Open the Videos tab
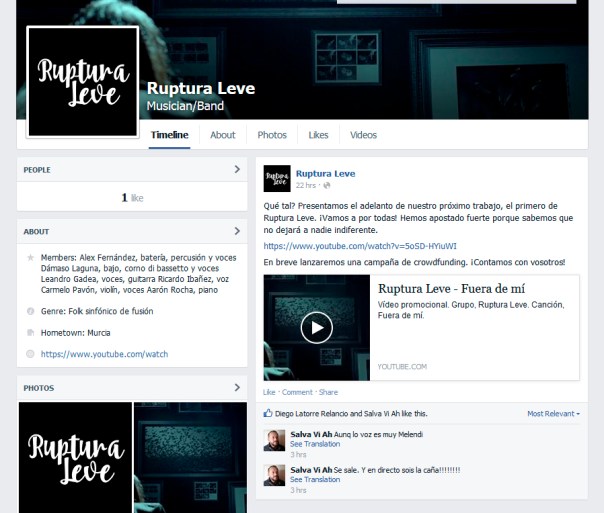Viewport: 604px width, 513px height. pos(363,135)
